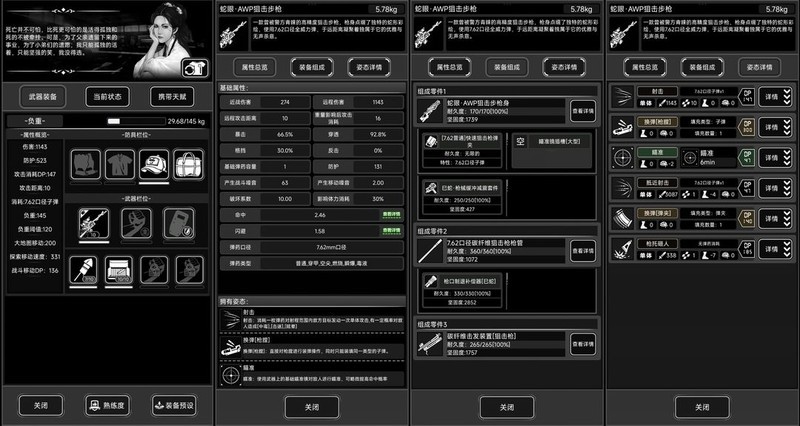This screenshot has width=800, height=426.
Task: Select the duffel bag armor slot
Action: click(188, 164)
